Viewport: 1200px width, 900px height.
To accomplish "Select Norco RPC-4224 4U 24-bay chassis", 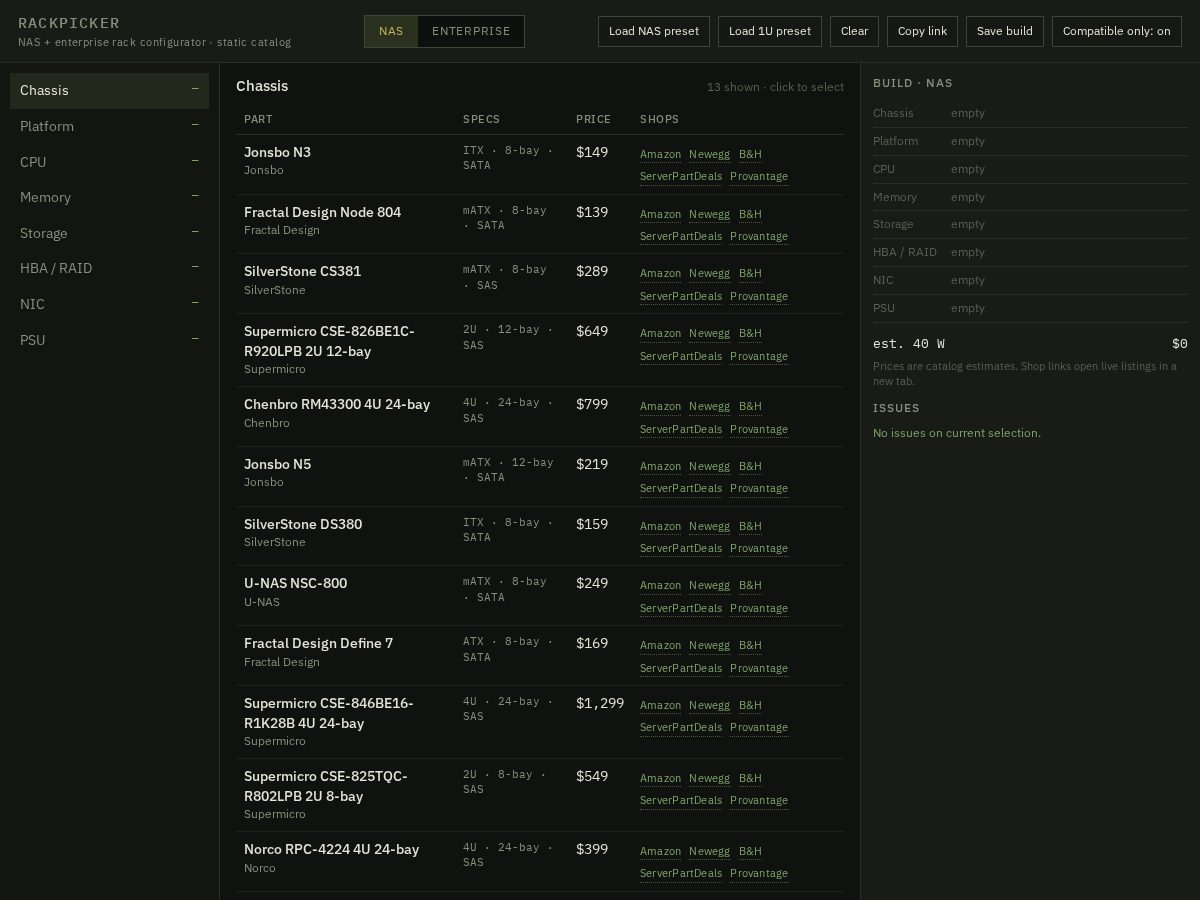I will click(540, 861).
